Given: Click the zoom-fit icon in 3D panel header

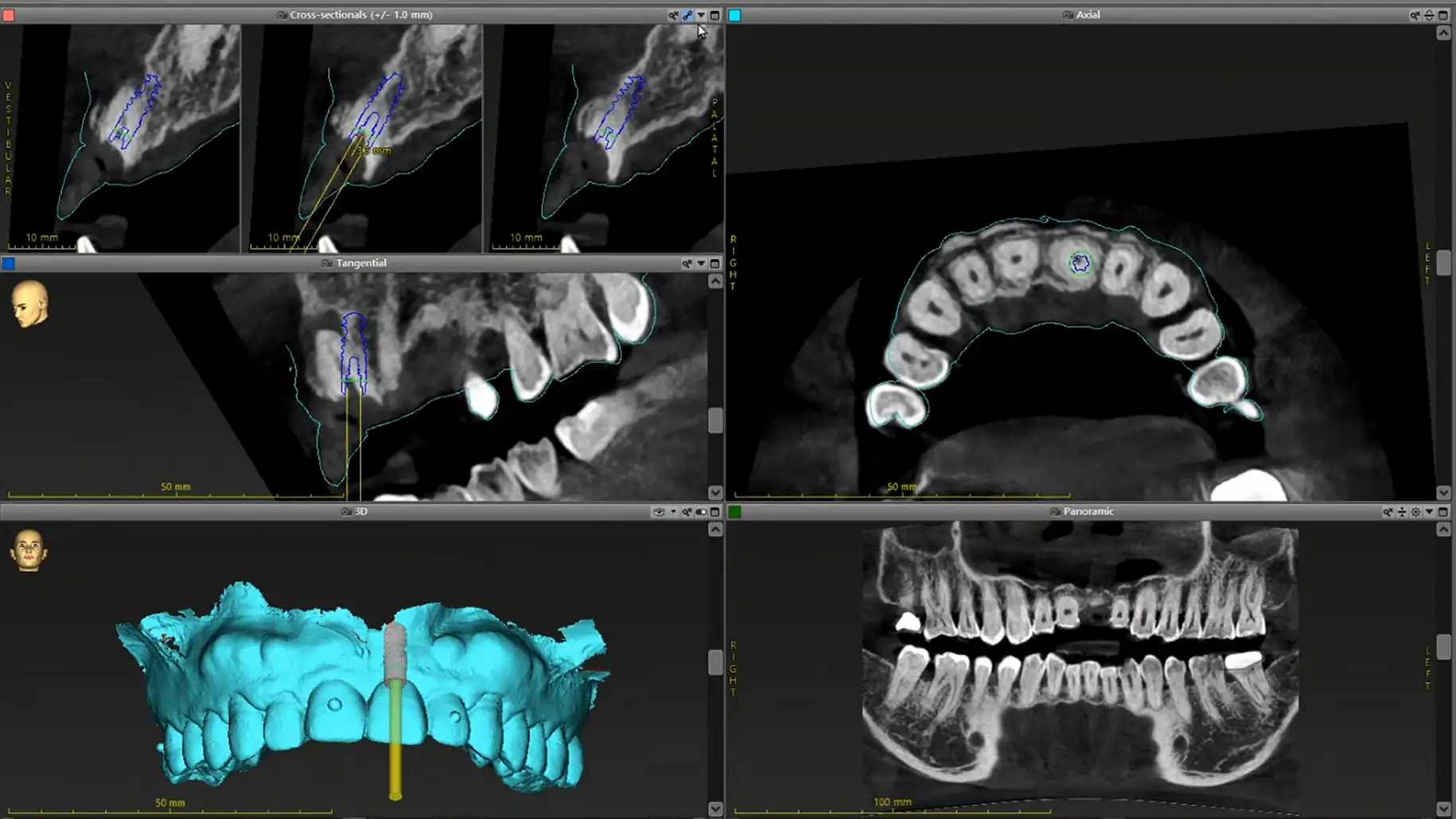Looking at the screenshot, I should 687,512.
